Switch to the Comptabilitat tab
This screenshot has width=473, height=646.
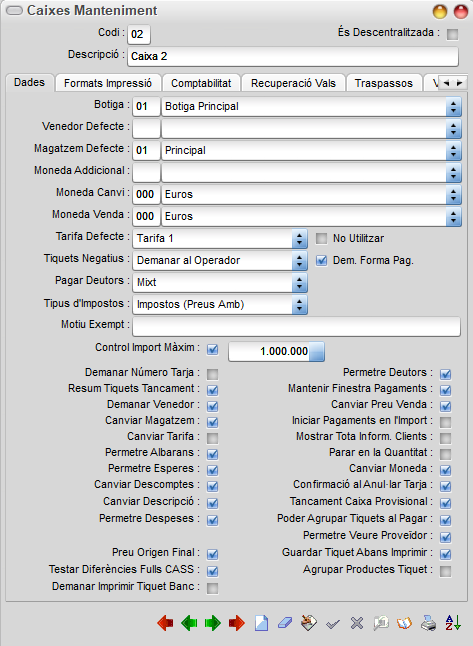click(201, 83)
